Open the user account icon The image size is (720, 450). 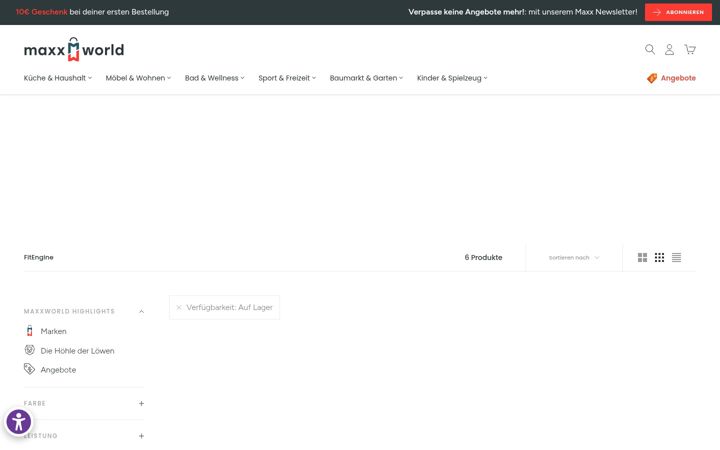tap(669, 50)
